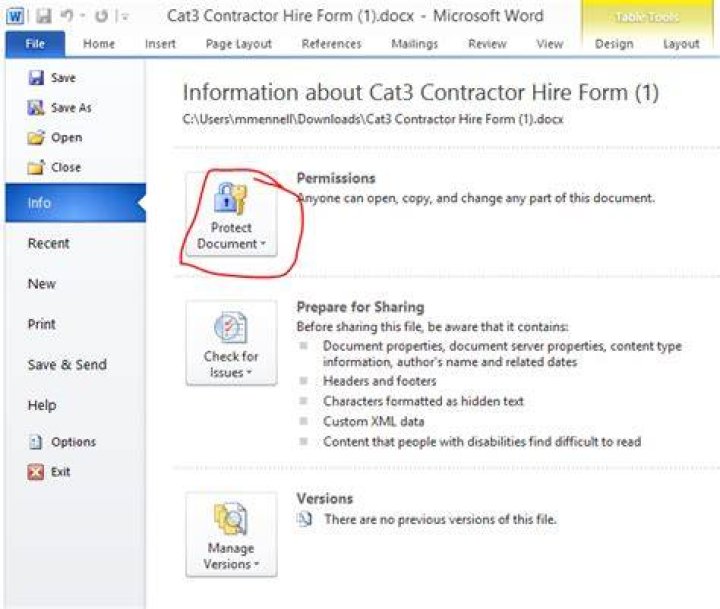
Task: Click 'Custom XML data' list item
Action: pyautogui.click(x=374, y=421)
